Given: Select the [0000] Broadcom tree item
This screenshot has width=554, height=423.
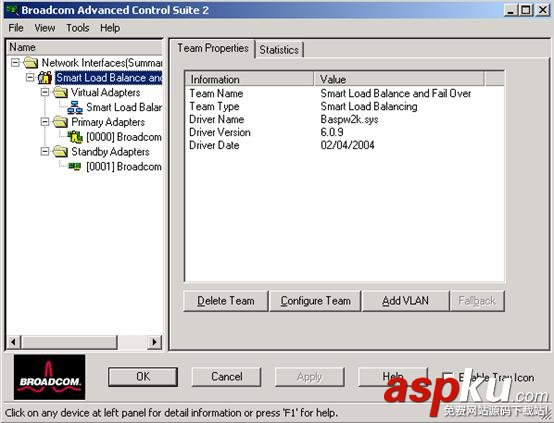Looking at the screenshot, I should tap(124, 137).
